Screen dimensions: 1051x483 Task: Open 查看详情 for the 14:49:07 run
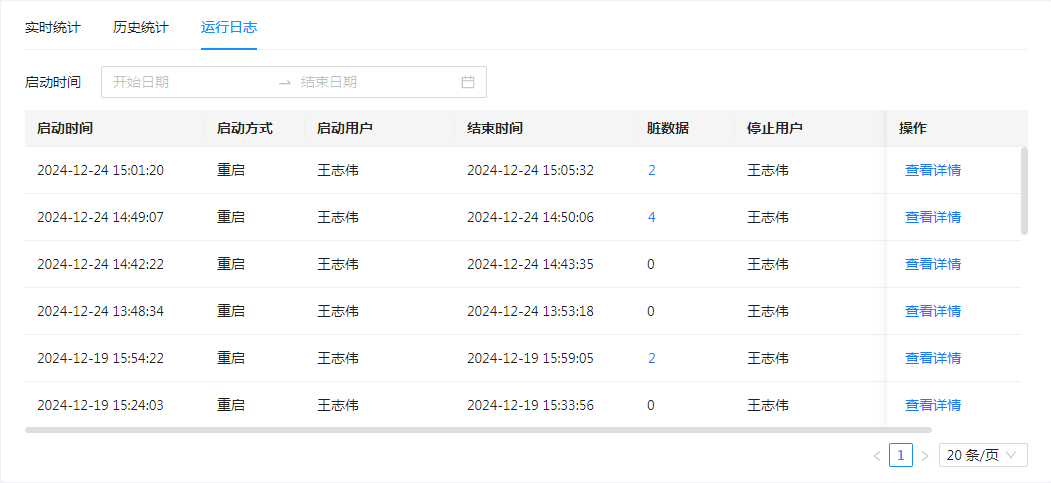932,217
